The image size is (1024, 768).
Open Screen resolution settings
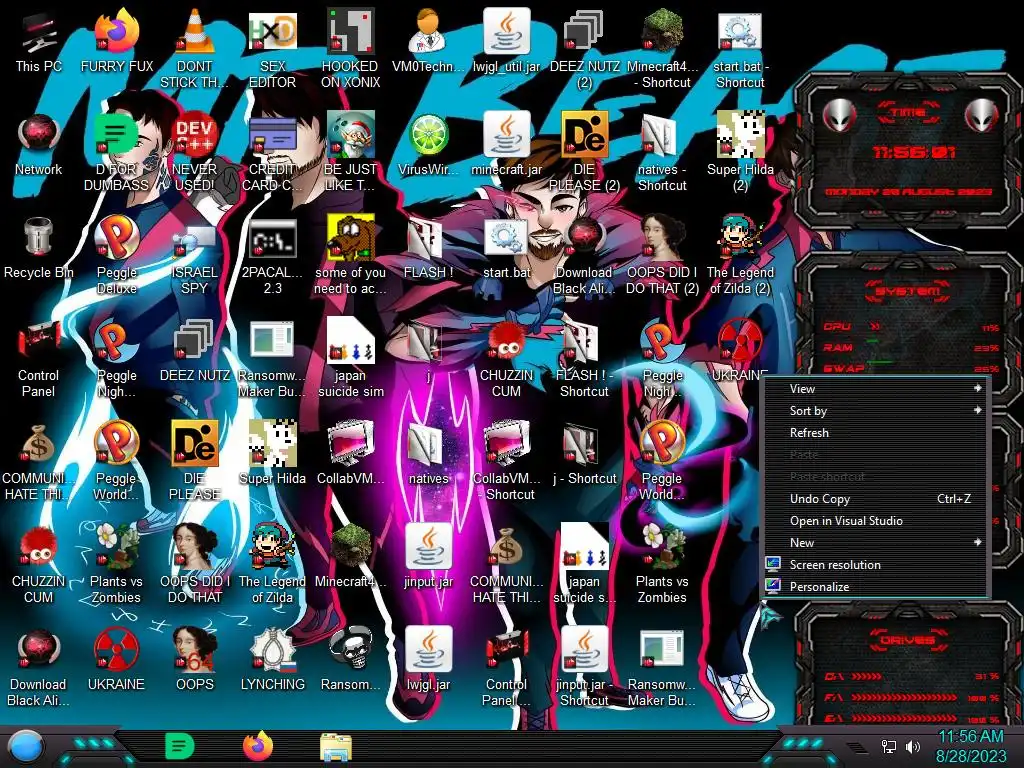877,565
